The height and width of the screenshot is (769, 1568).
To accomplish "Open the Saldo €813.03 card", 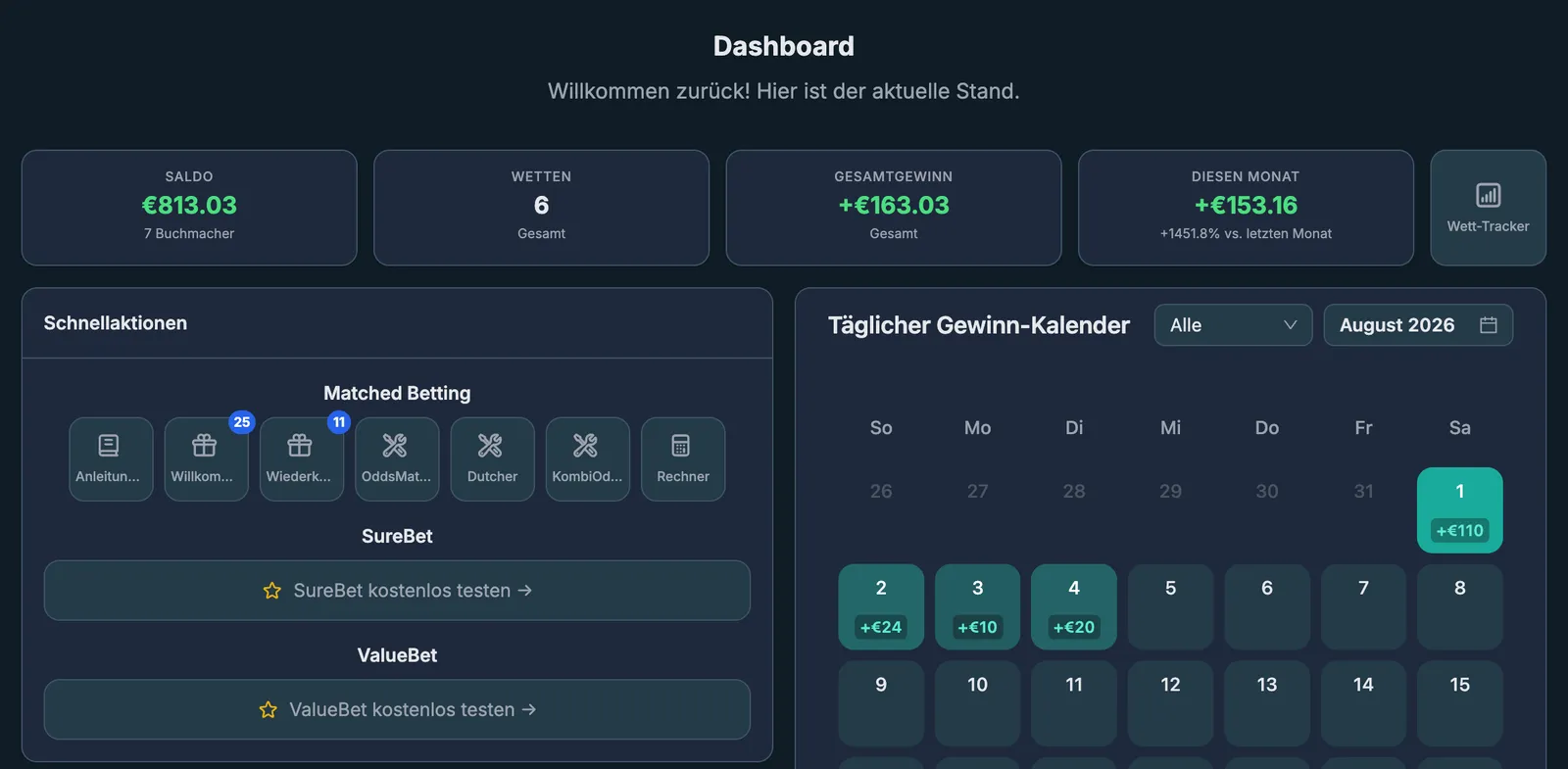I will click(x=189, y=208).
